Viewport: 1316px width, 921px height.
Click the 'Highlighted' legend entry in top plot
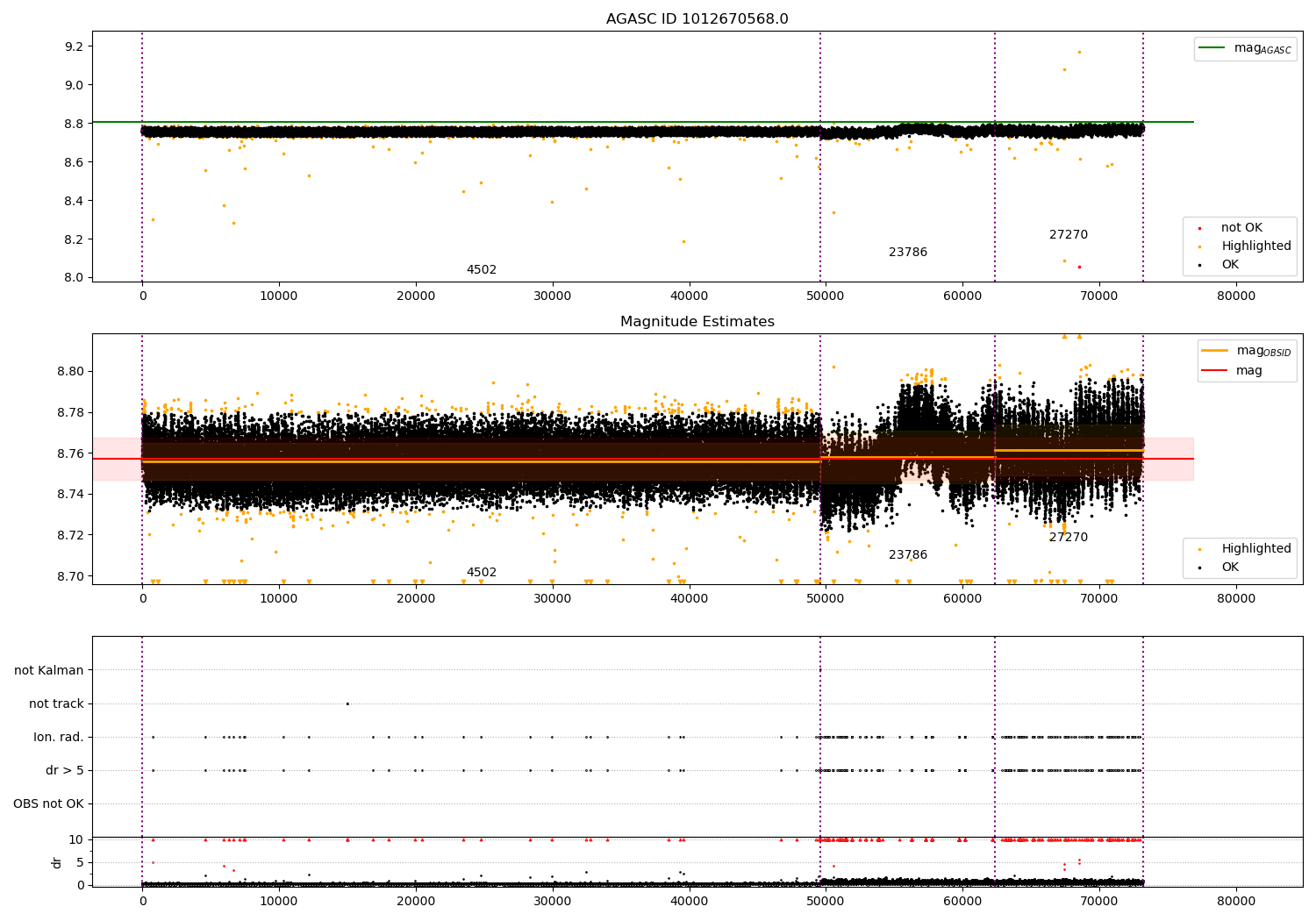tap(1256, 246)
